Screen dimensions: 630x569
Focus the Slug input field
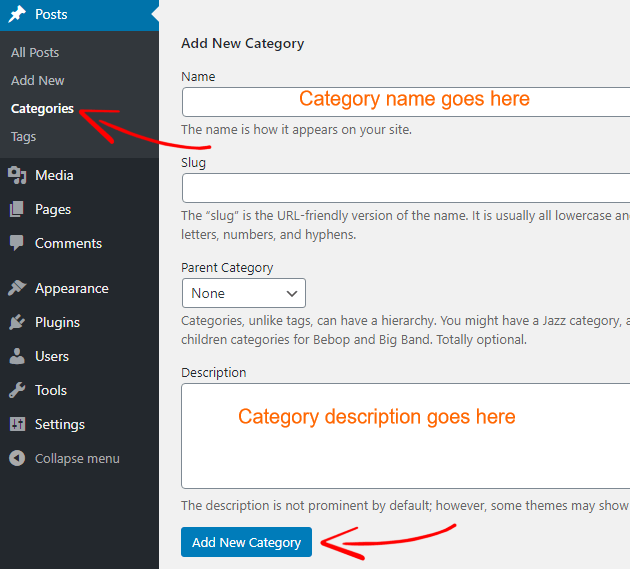click(406, 188)
